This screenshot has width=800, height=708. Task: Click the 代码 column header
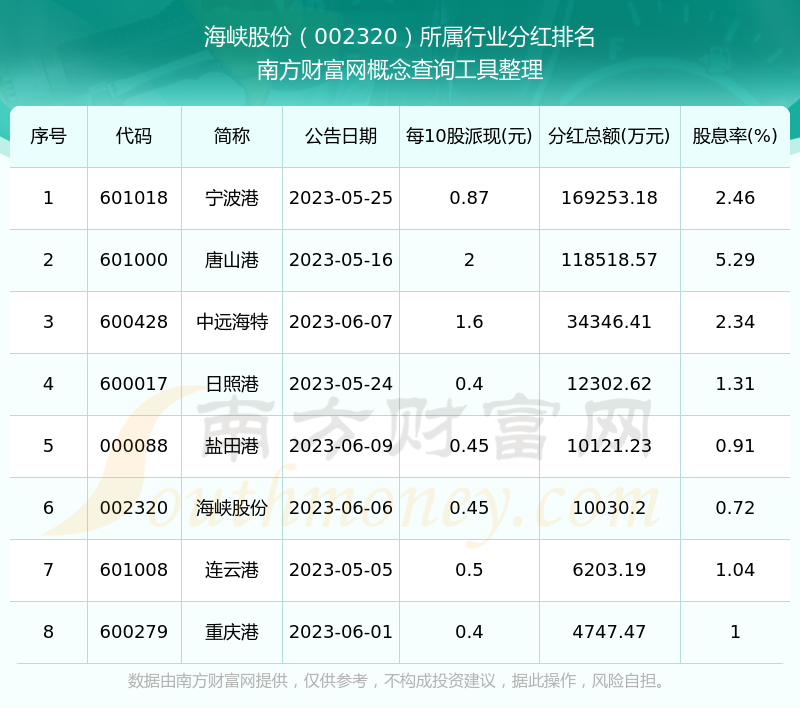click(134, 136)
